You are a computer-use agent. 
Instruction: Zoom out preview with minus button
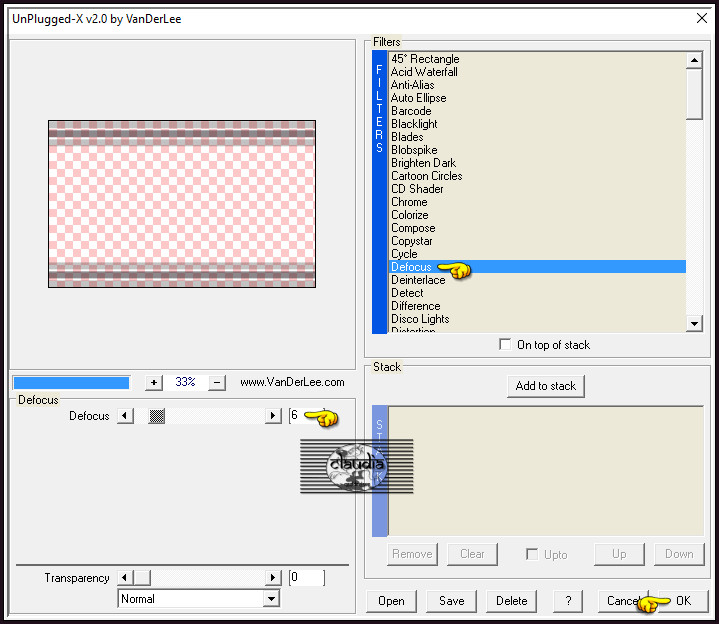point(217,382)
